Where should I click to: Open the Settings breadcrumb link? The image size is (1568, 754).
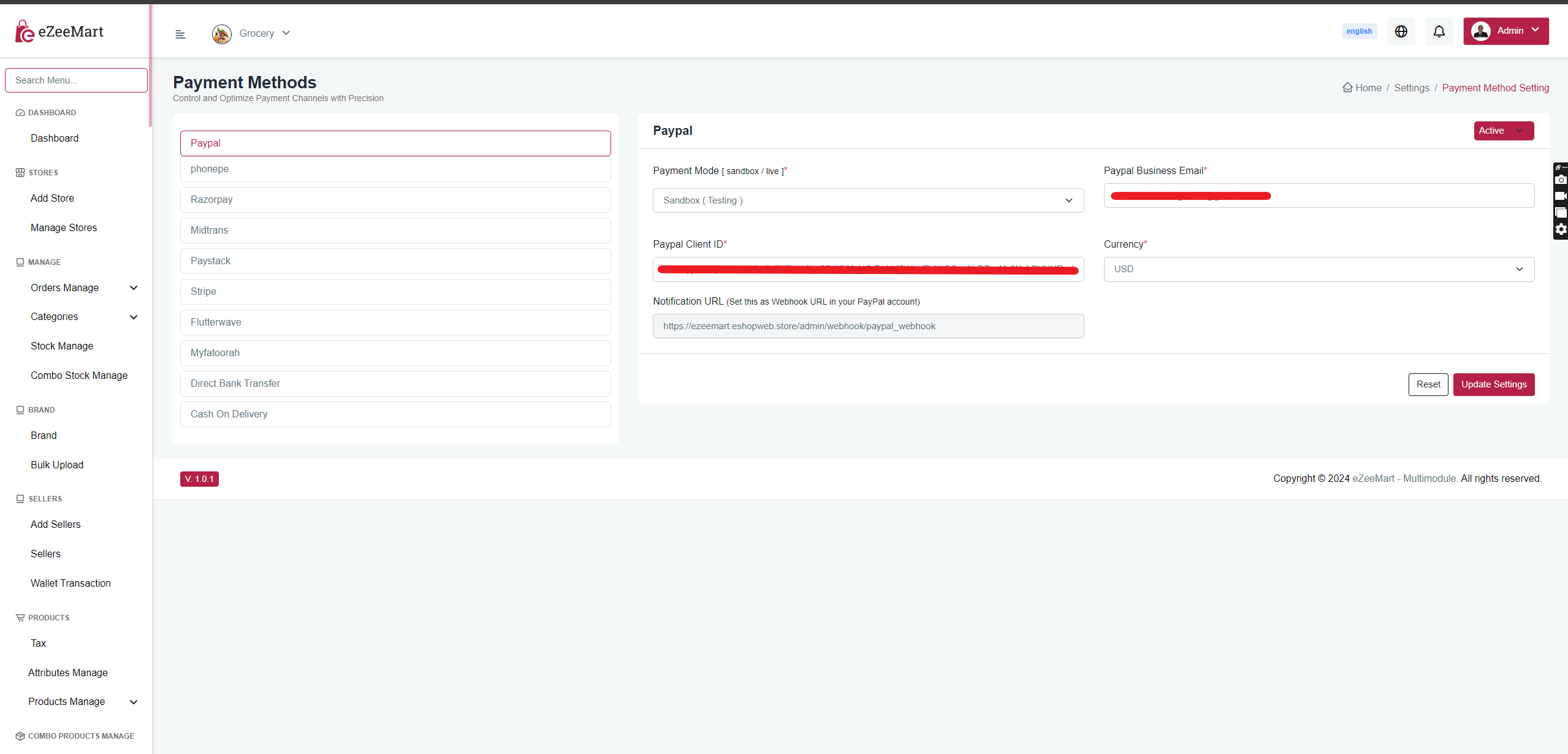[x=1411, y=88]
